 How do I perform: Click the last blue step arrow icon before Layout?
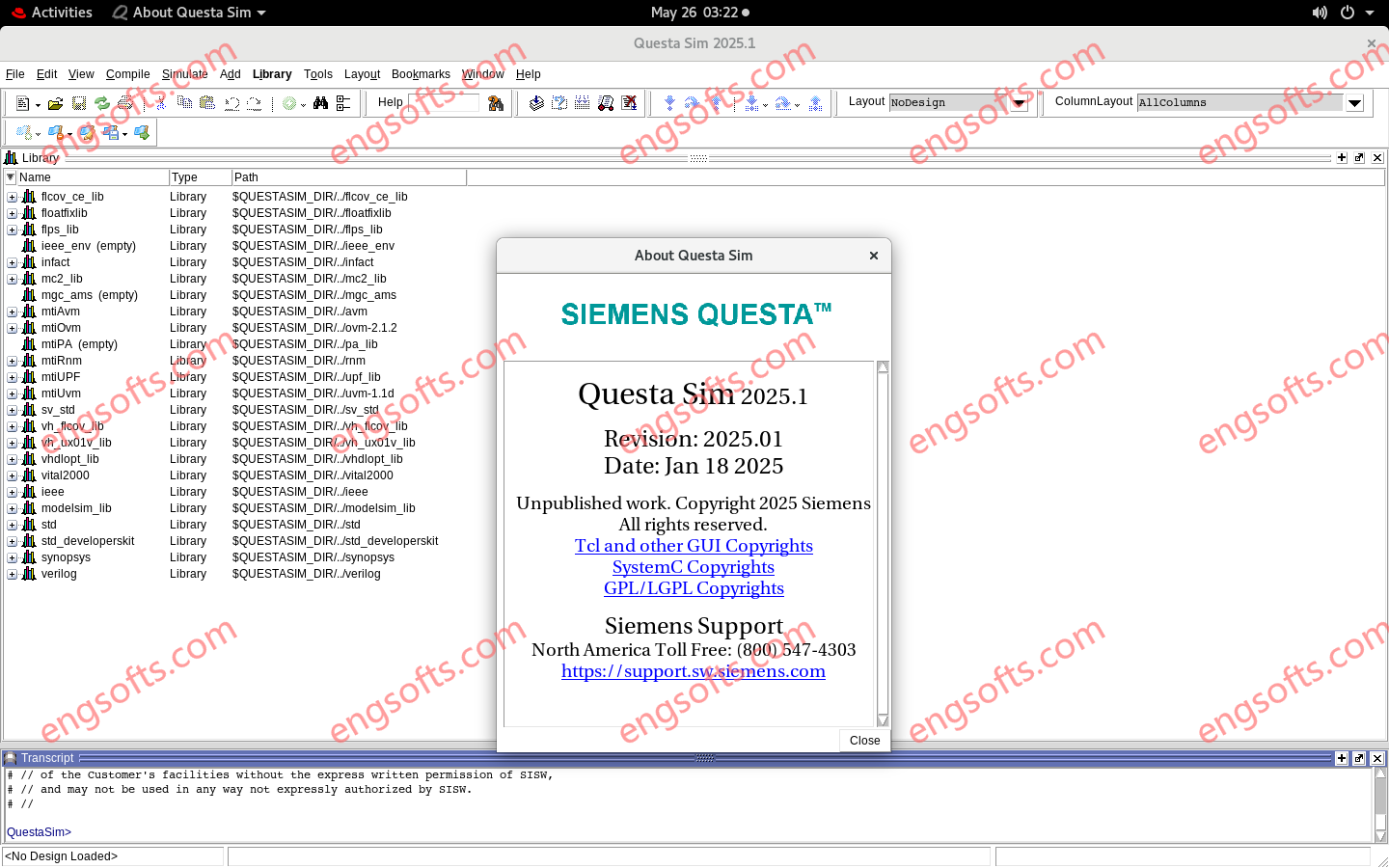pos(815,103)
